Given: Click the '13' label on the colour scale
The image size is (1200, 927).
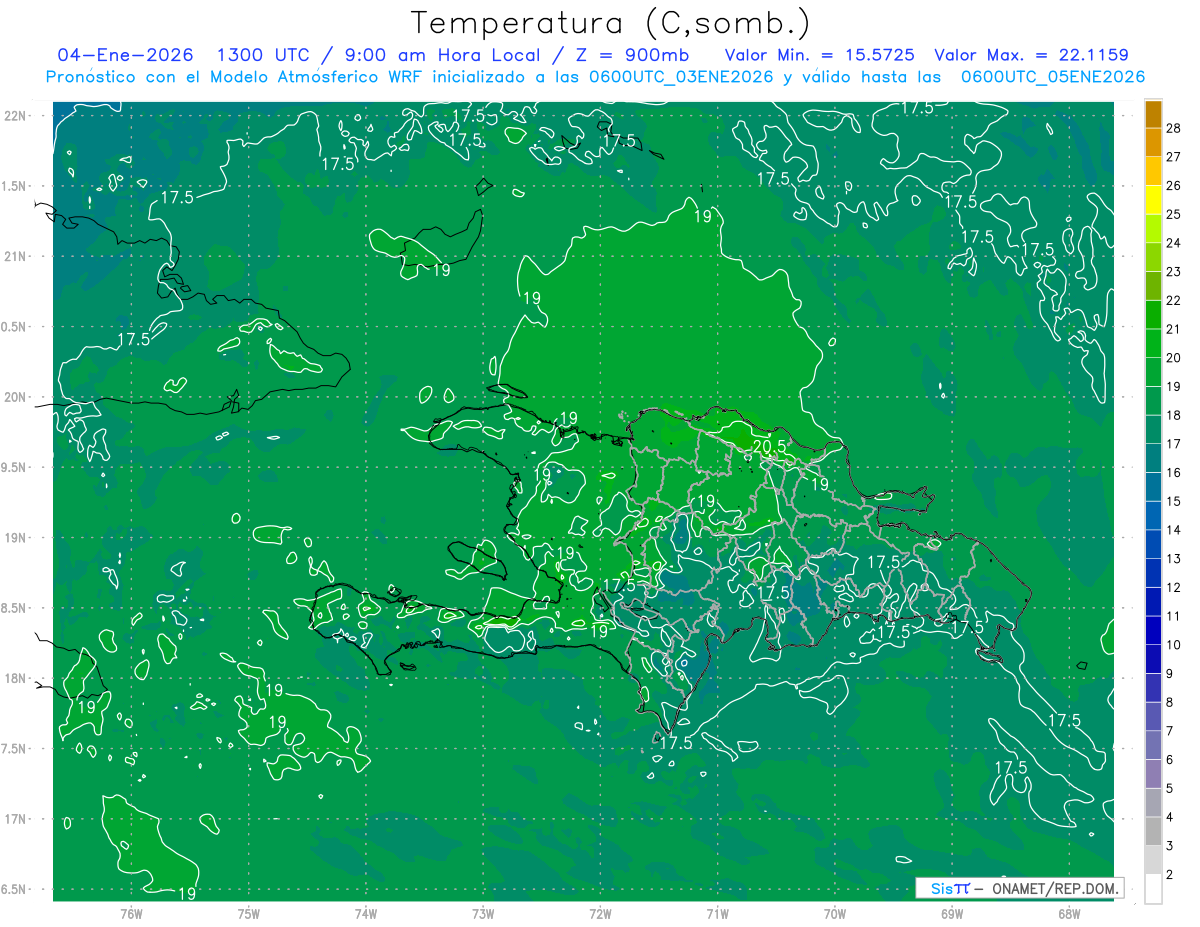Looking at the screenshot, I should (x=1174, y=559).
